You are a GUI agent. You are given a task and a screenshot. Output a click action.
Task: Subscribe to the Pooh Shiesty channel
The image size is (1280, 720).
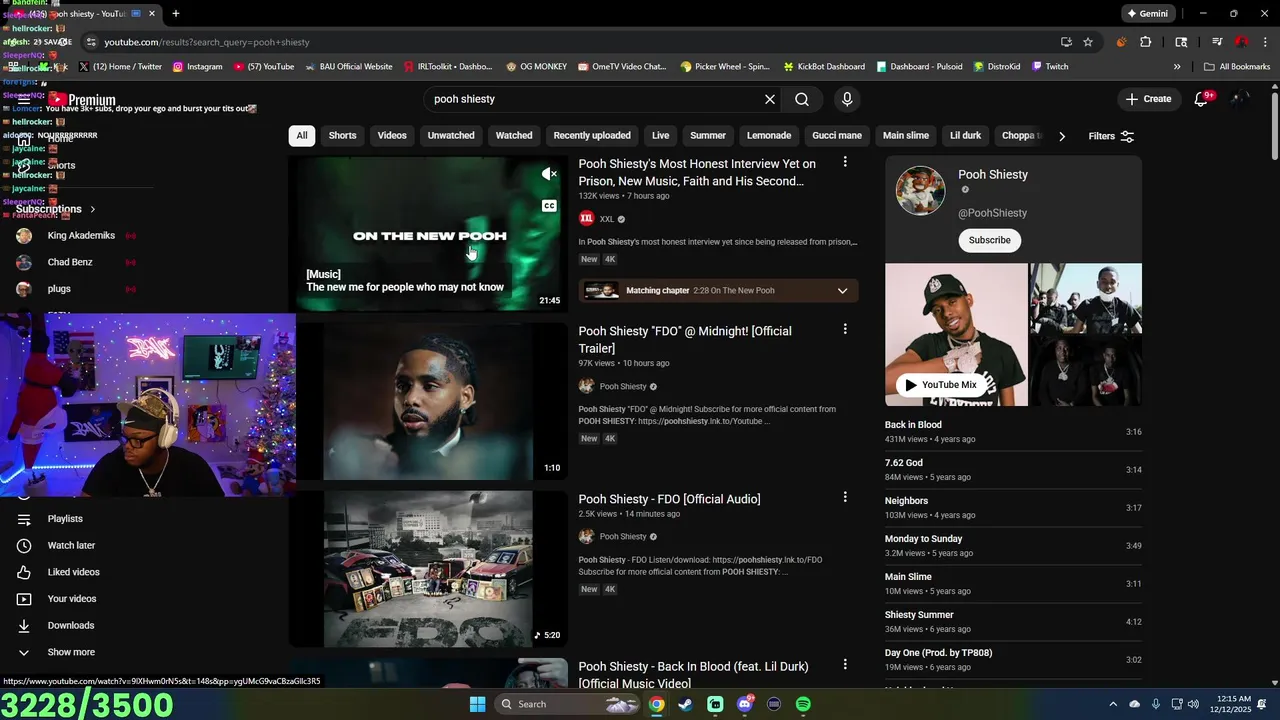pyautogui.click(x=989, y=240)
